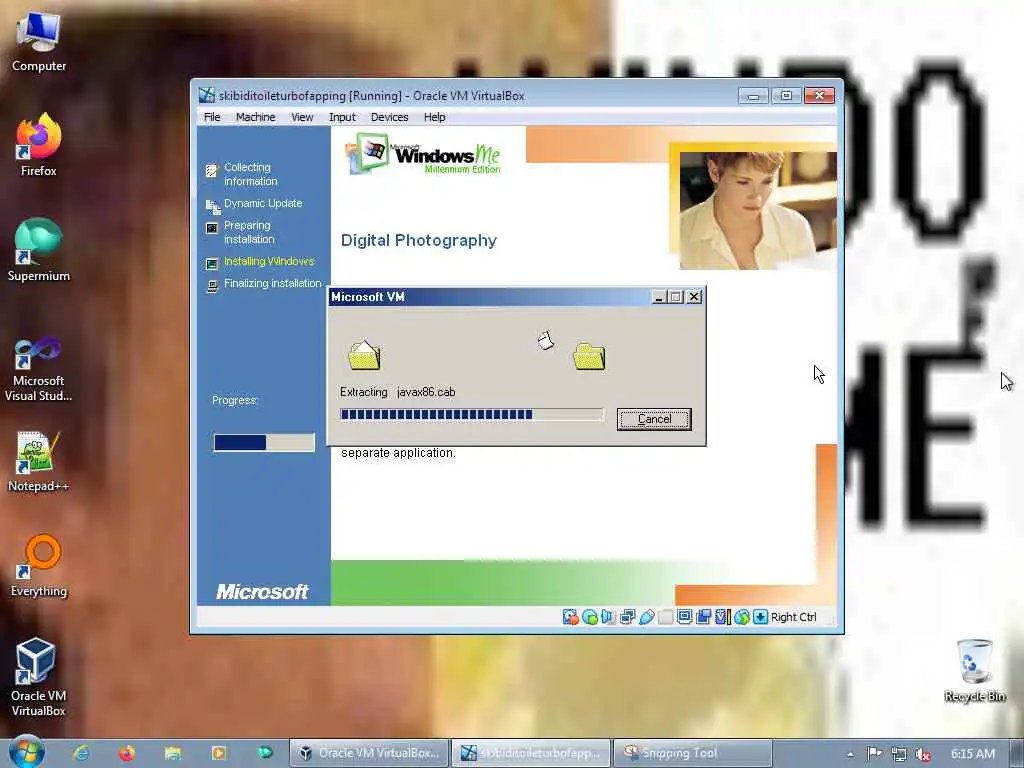
Task: Select Oracle VM VirtualBox desktop shortcut
Action: point(39,678)
